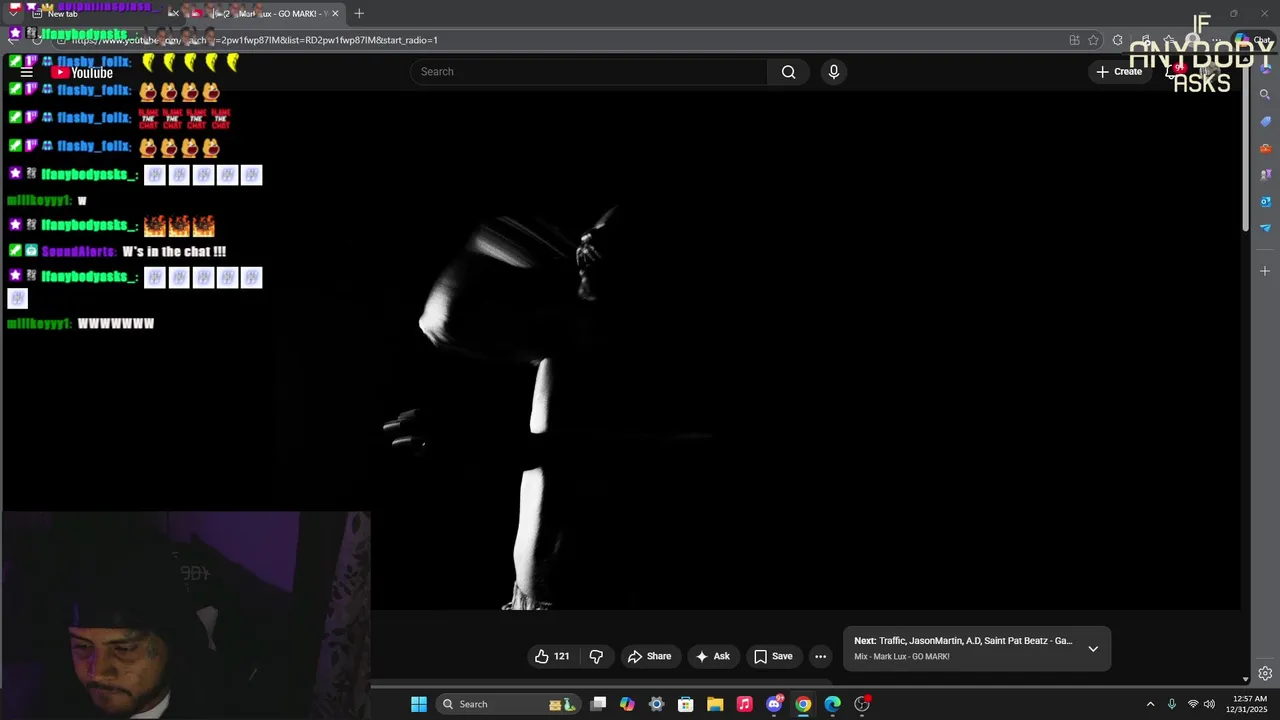
Task: Click the YouTube logo home link
Action: 83,72
